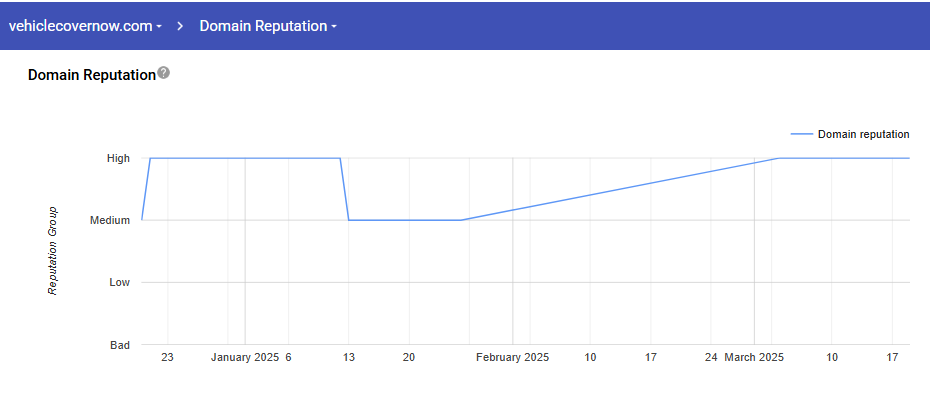930x404 pixels.
Task: Click the chart line where it reaches High in March
Action: (777, 158)
